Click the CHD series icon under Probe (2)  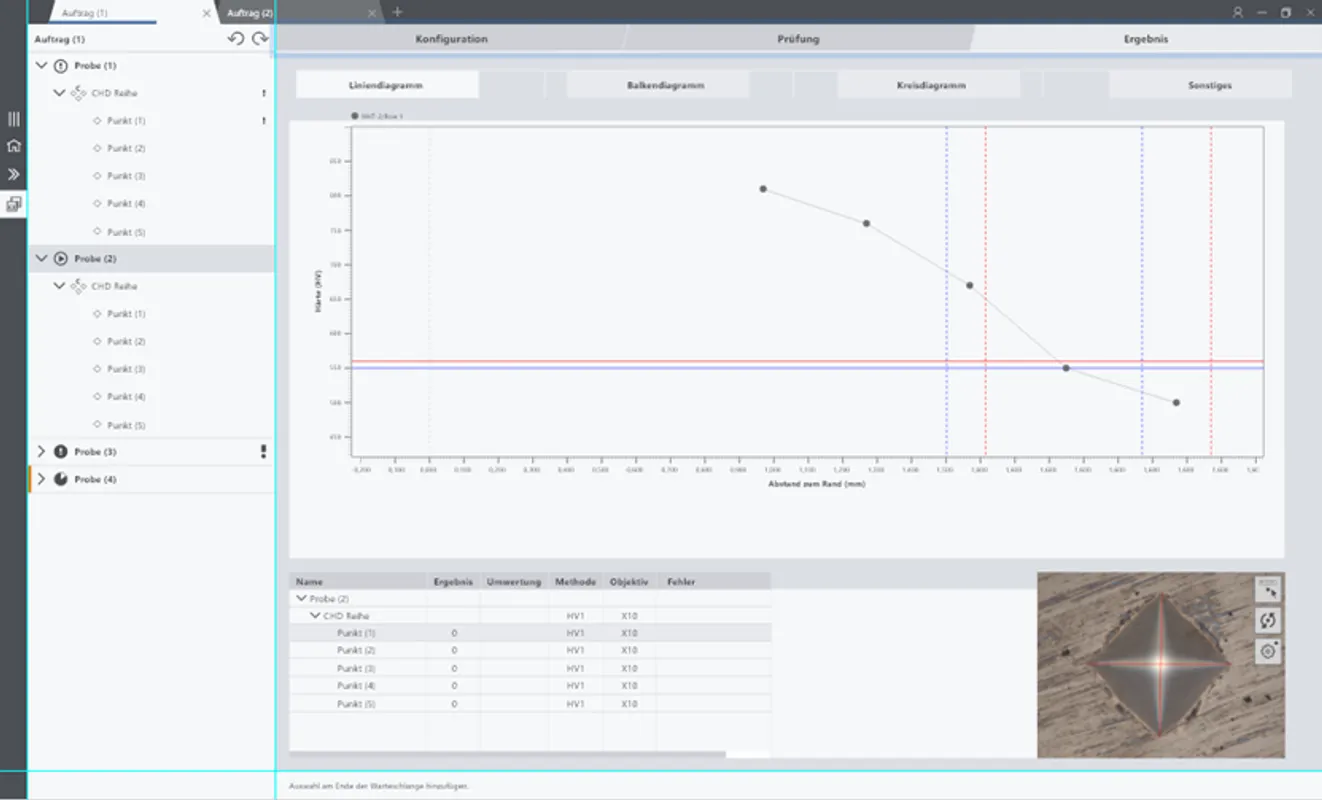[78, 286]
